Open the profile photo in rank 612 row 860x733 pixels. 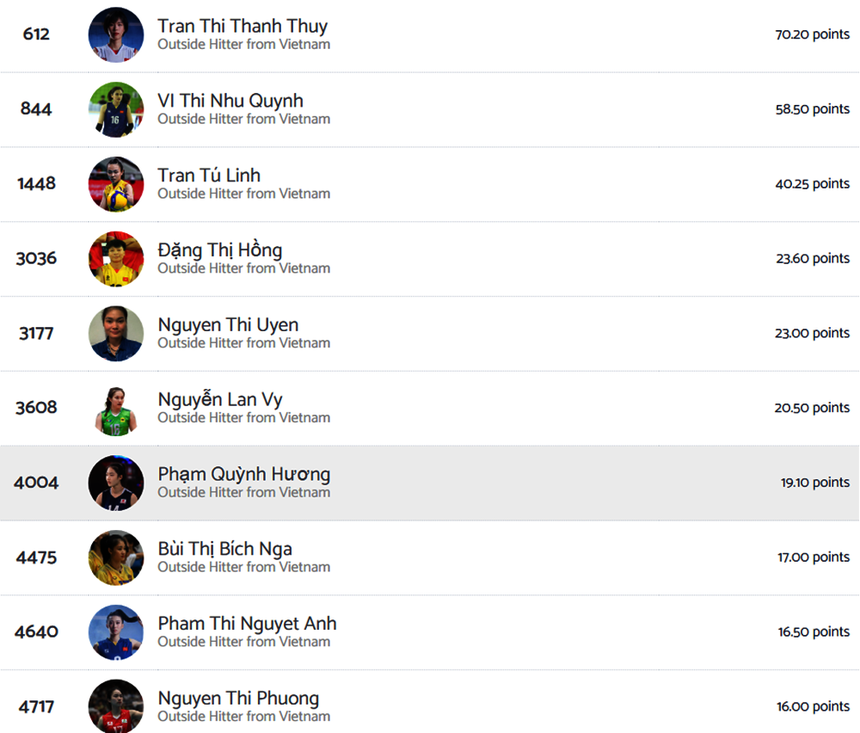pos(116,35)
